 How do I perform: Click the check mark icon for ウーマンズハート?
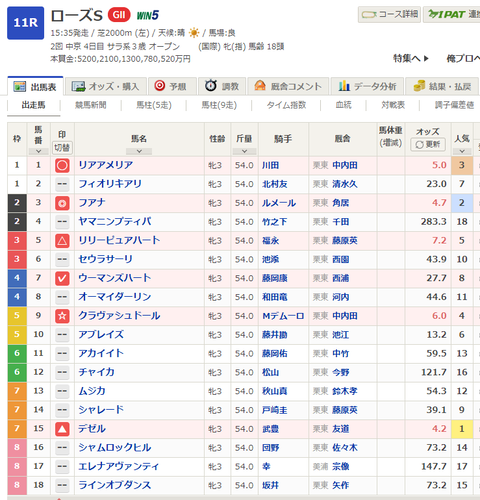pos(62,279)
